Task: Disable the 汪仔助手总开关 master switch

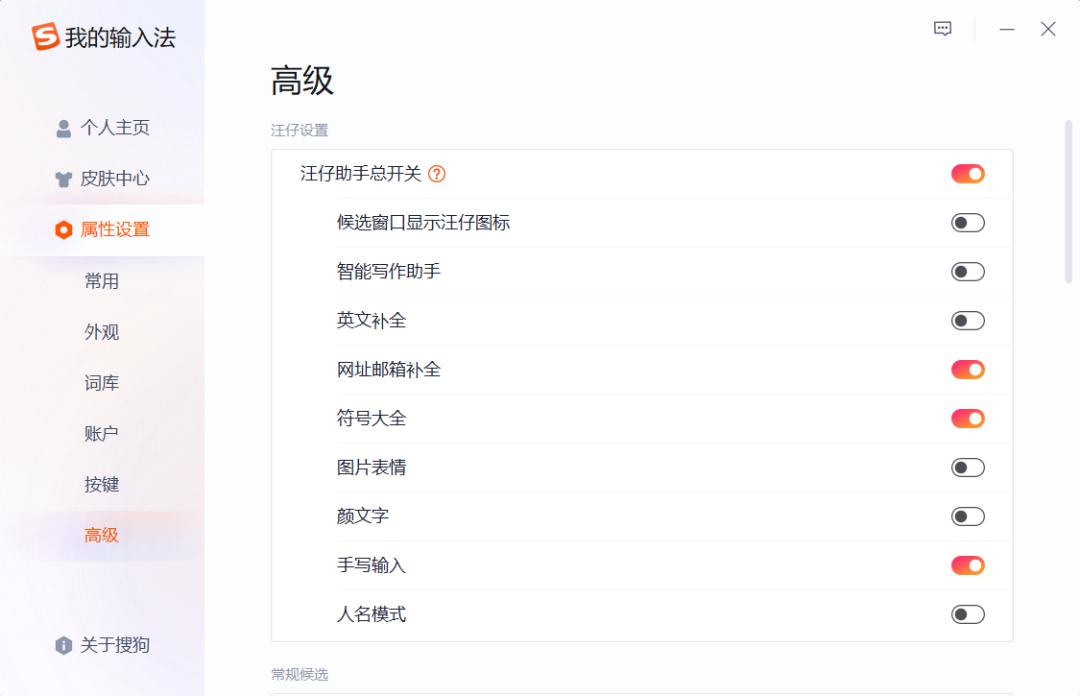Action: 967,173
